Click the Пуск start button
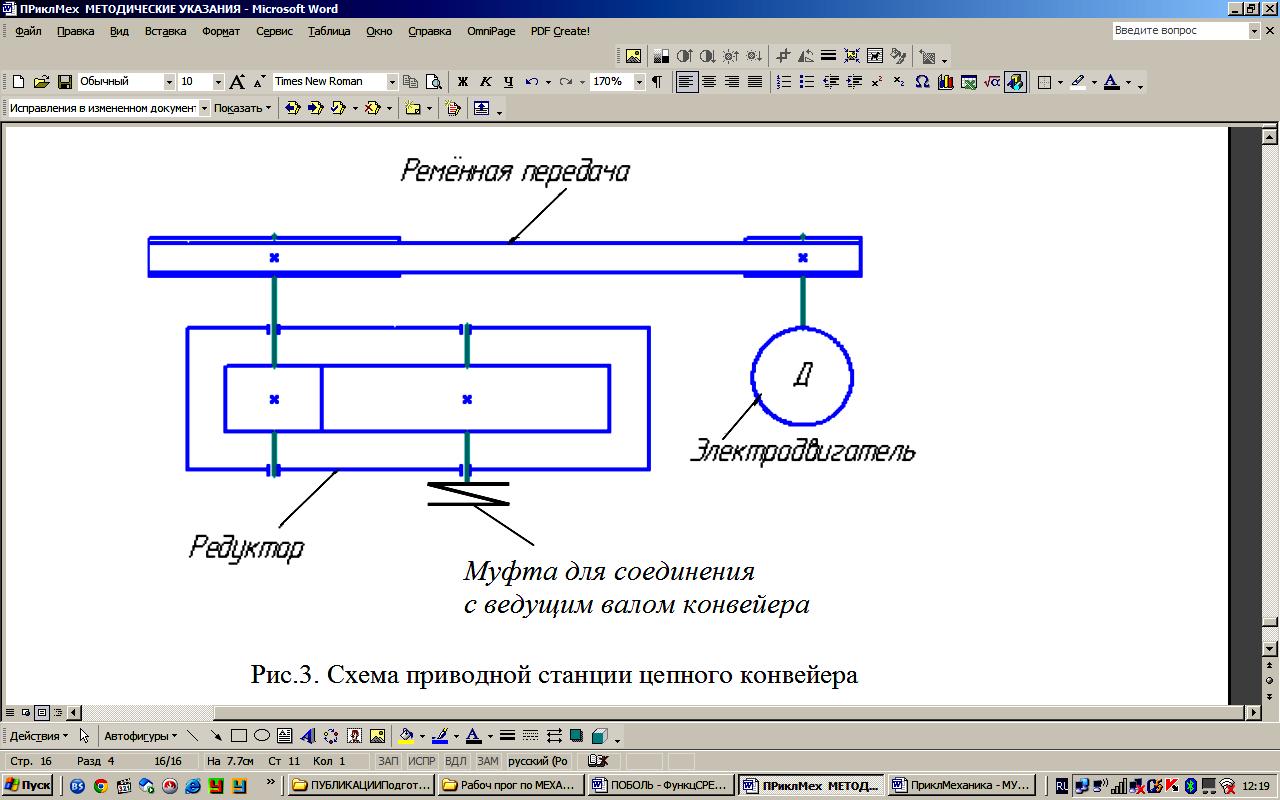1280x800 pixels. coord(28,786)
